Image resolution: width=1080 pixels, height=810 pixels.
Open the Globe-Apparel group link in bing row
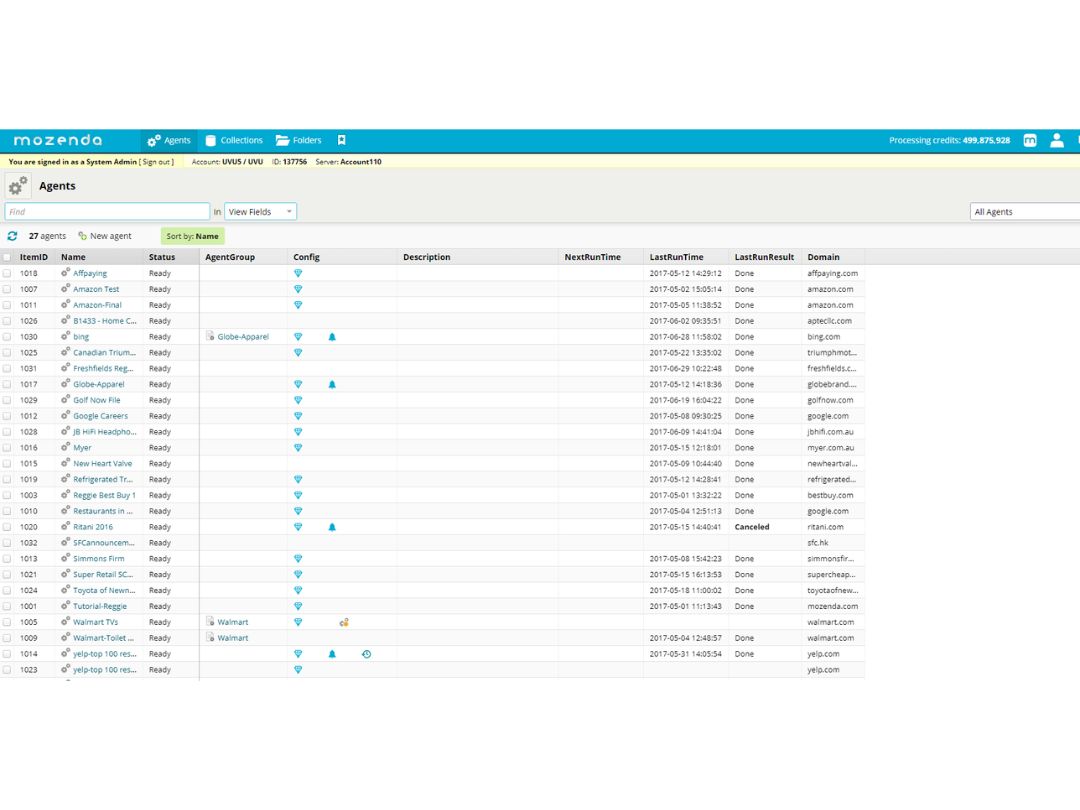click(243, 337)
